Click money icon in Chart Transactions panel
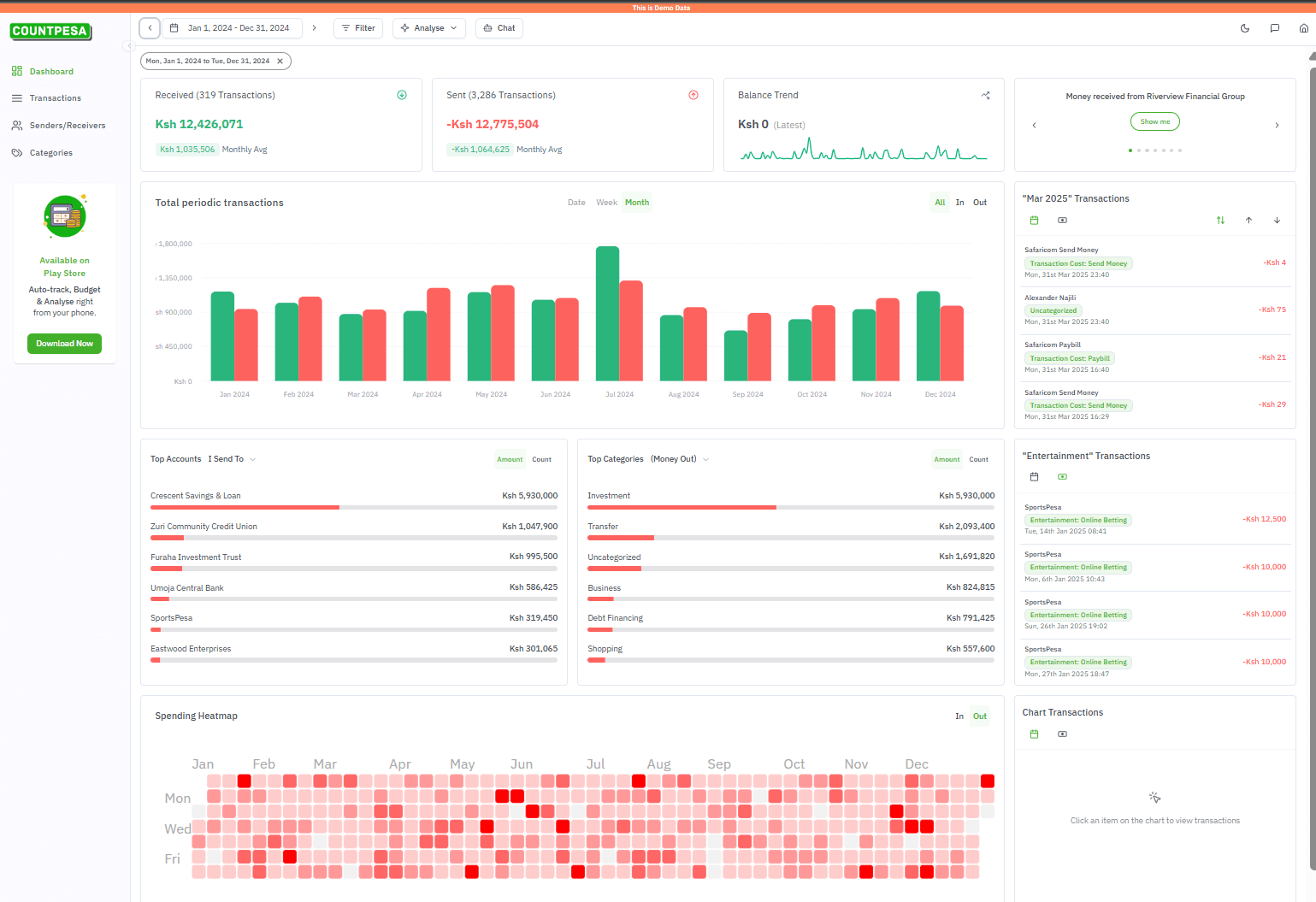The height and width of the screenshot is (902, 1316). [x=1062, y=734]
